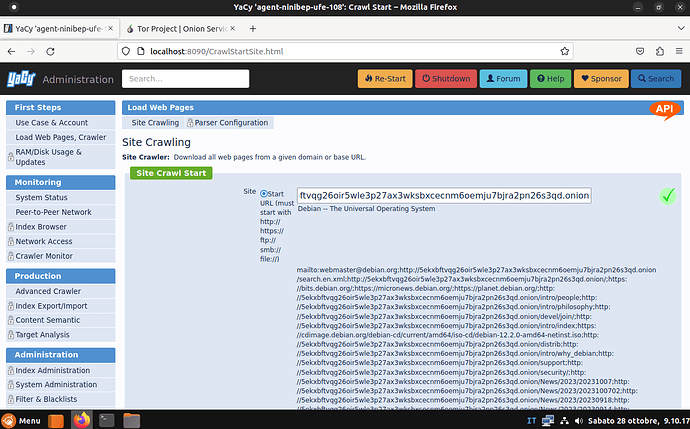
Task: Click the red Shutdown button
Action: point(446,79)
